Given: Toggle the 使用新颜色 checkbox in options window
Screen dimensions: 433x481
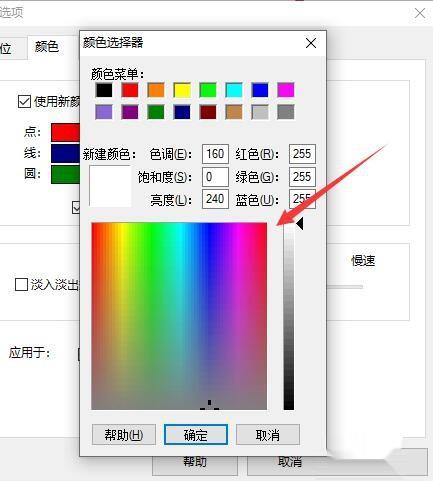Looking at the screenshot, I should (x=24, y=101).
